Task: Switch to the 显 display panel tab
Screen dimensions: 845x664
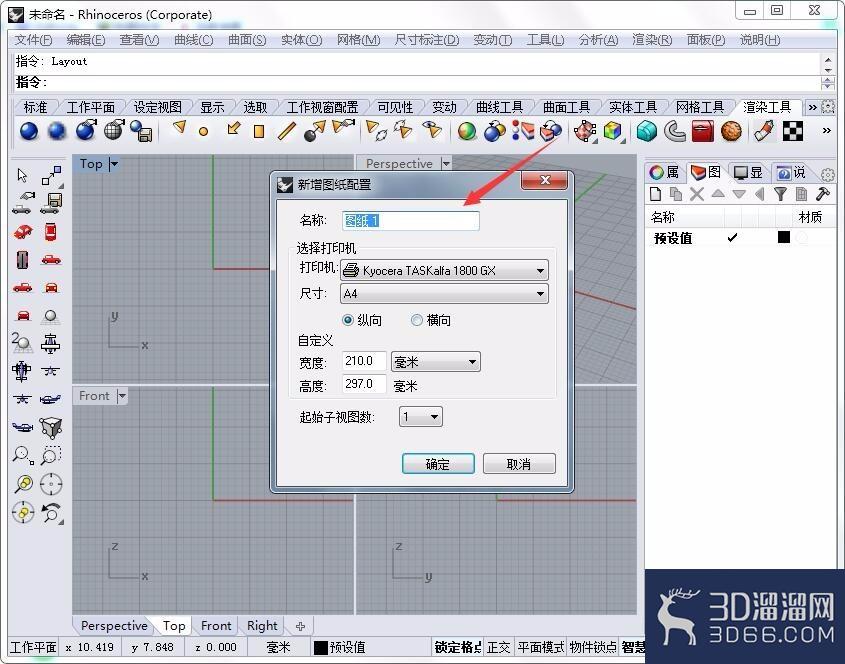Action: (x=748, y=172)
